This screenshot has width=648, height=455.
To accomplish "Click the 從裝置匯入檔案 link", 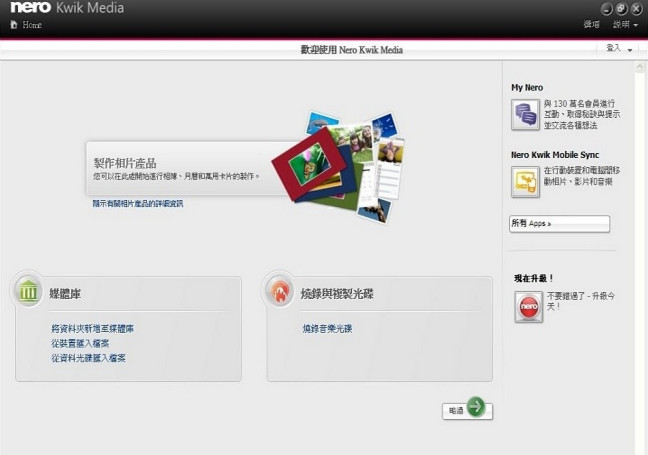I will 82,343.
